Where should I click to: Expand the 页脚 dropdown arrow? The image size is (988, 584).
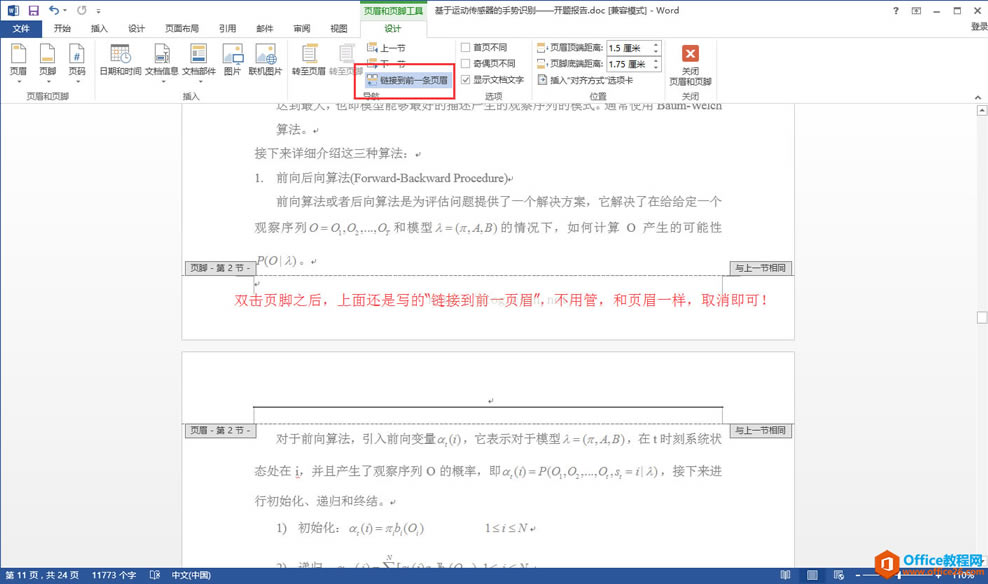pos(48,81)
